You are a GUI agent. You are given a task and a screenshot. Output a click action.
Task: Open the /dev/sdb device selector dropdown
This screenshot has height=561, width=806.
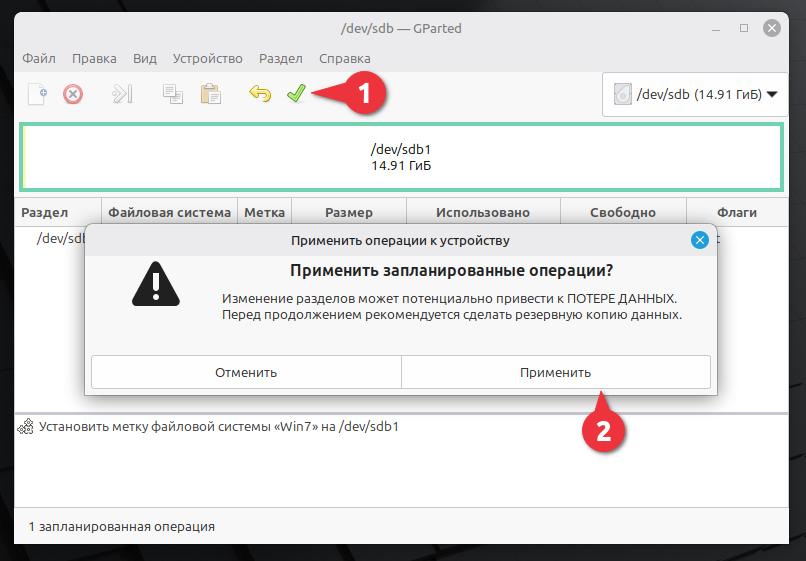695,95
